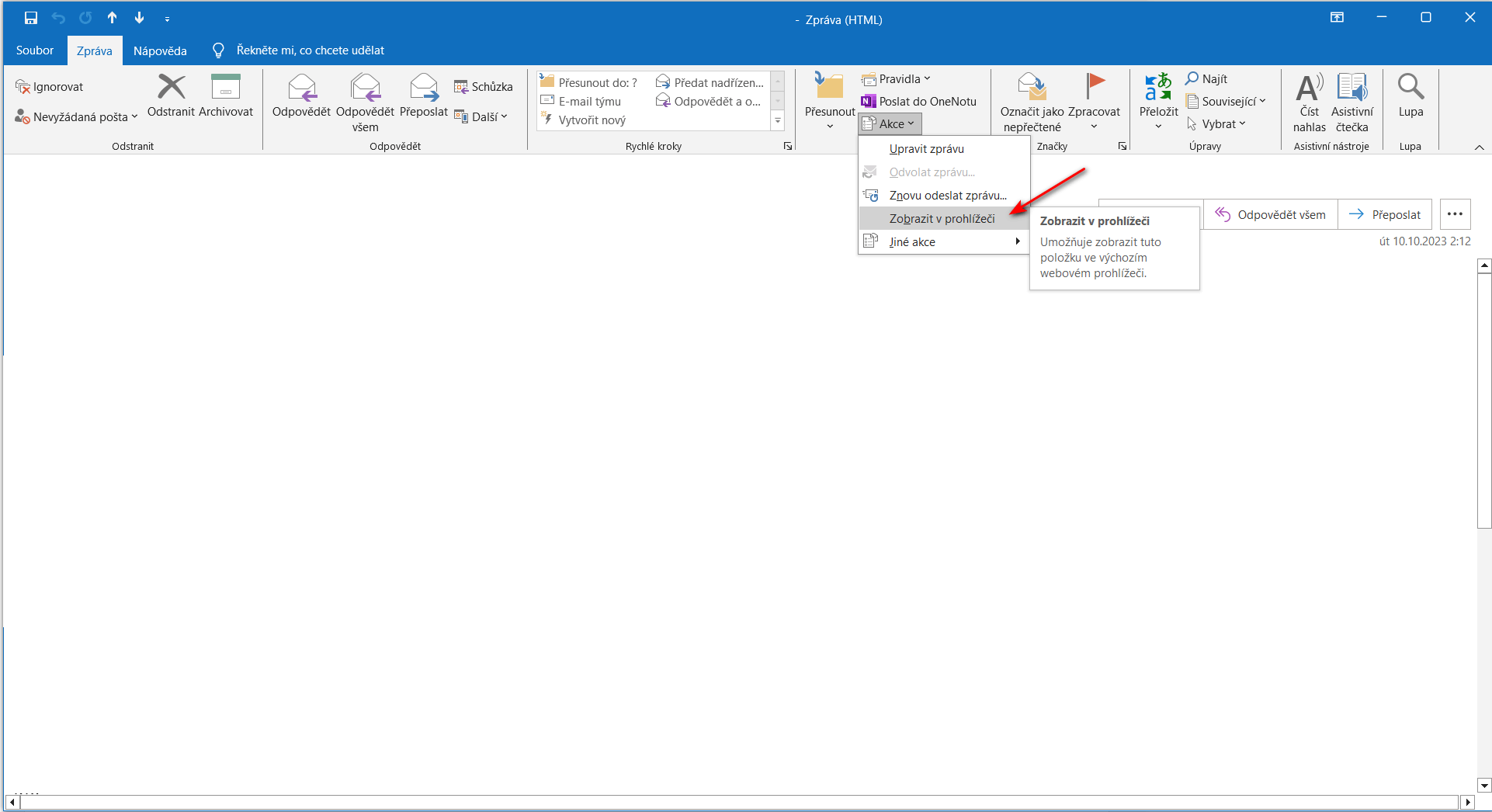Open the three-dots more actions button

tap(1455, 214)
